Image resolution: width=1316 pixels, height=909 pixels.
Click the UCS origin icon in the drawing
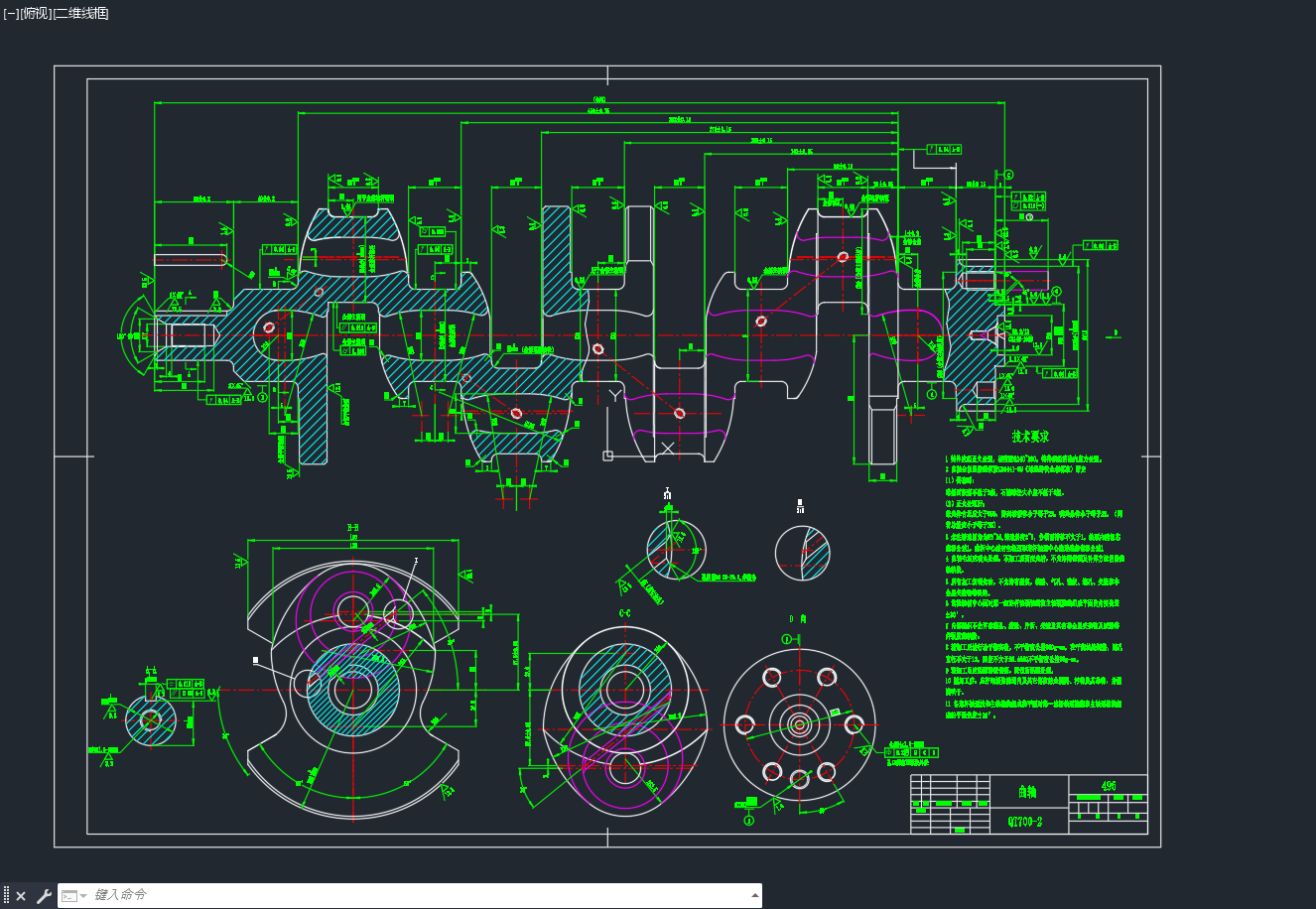point(608,455)
